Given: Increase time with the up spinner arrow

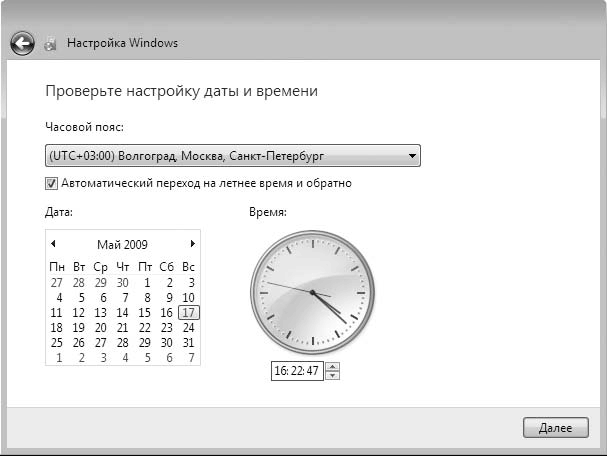Looking at the screenshot, I should pyautogui.click(x=333, y=366).
